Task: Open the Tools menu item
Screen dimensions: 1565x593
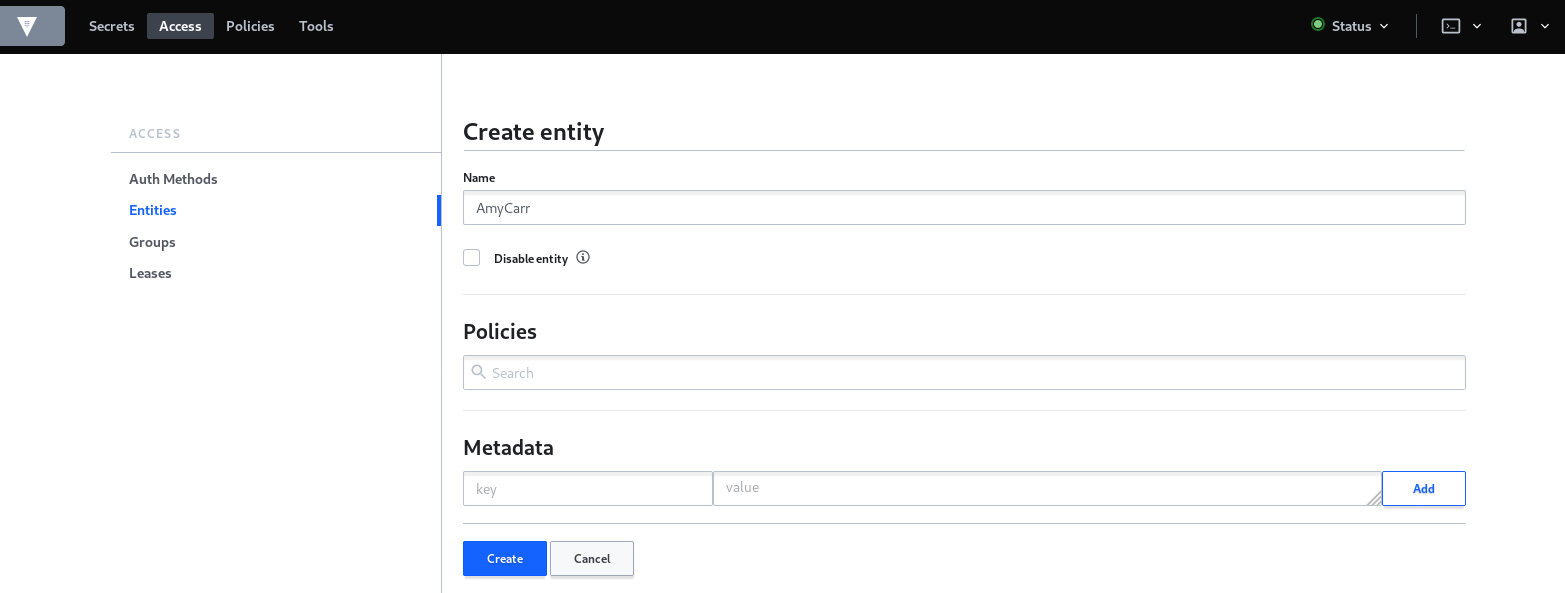Action: [x=316, y=26]
